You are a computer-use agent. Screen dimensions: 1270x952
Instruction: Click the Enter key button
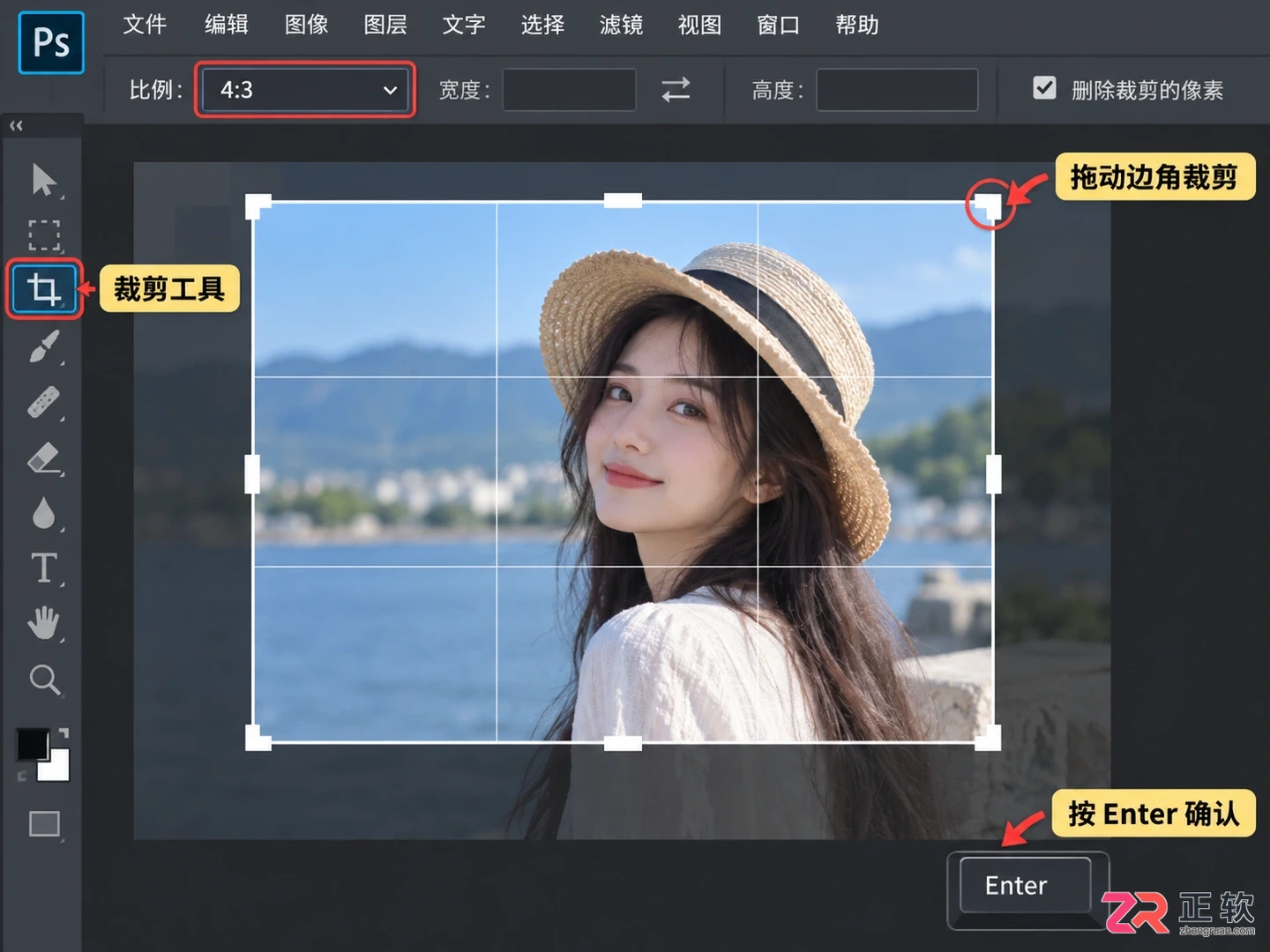(1025, 886)
